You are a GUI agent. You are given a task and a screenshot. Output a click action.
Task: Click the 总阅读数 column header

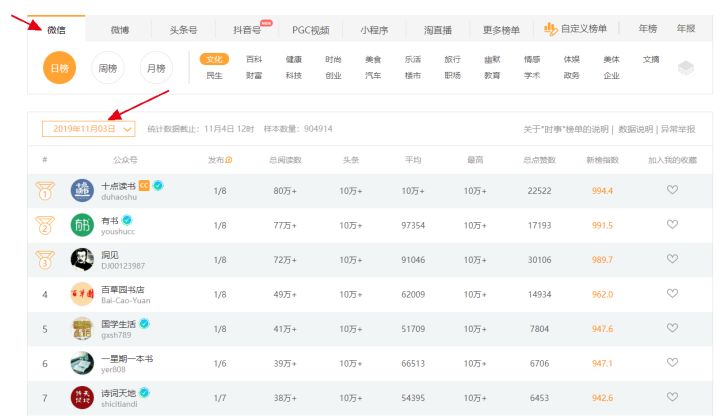pyautogui.click(x=285, y=160)
